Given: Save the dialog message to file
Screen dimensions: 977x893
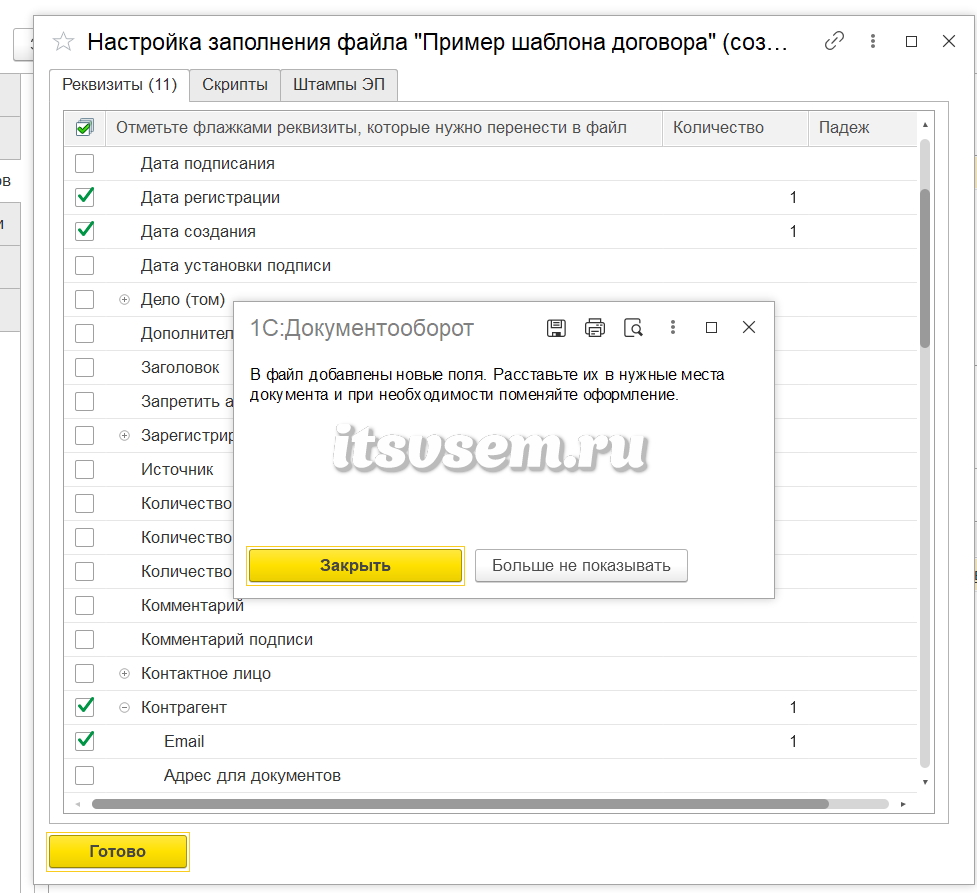Looking at the screenshot, I should [x=556, y=328].
